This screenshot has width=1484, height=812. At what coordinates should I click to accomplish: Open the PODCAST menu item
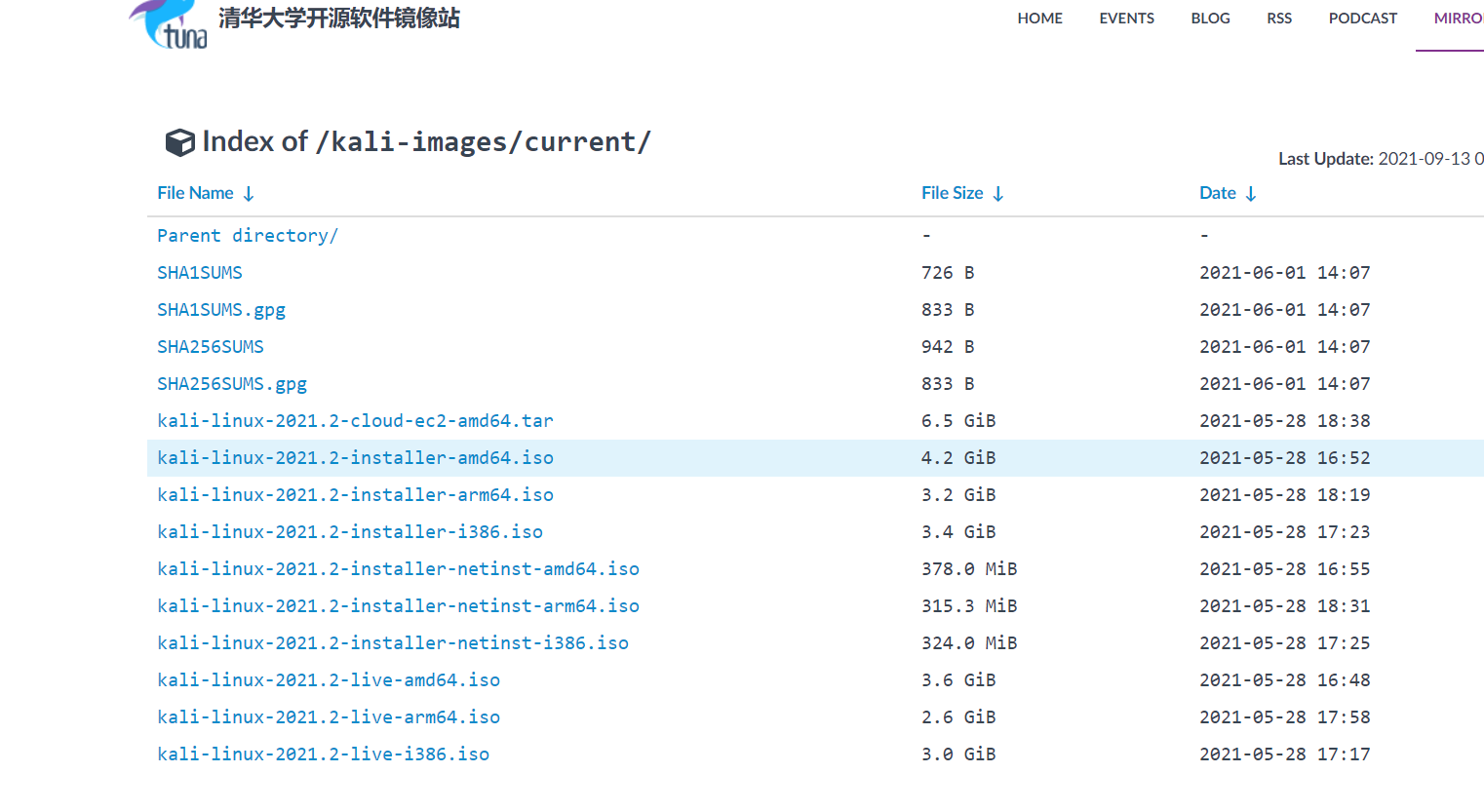coord(1363,19)
